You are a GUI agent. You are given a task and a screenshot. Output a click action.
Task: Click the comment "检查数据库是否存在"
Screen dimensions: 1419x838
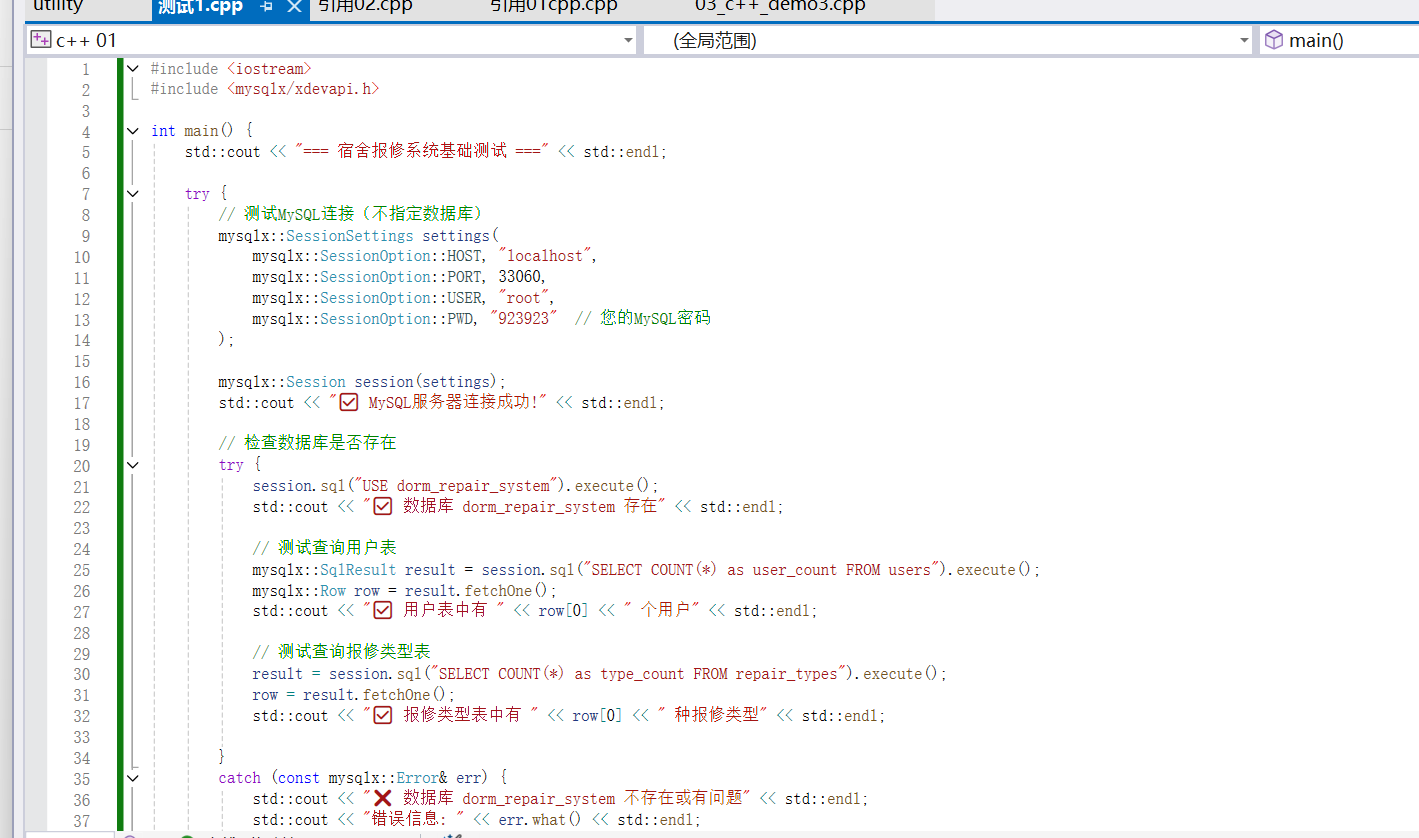320,443
